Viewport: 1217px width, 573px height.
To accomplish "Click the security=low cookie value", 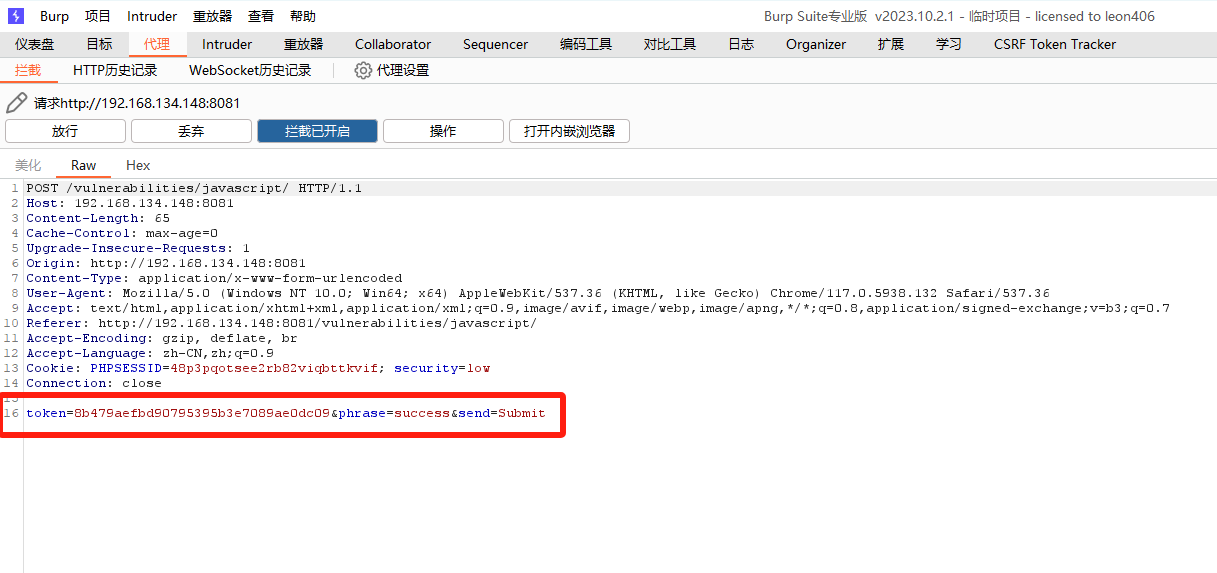I will (x=442, y=368).
